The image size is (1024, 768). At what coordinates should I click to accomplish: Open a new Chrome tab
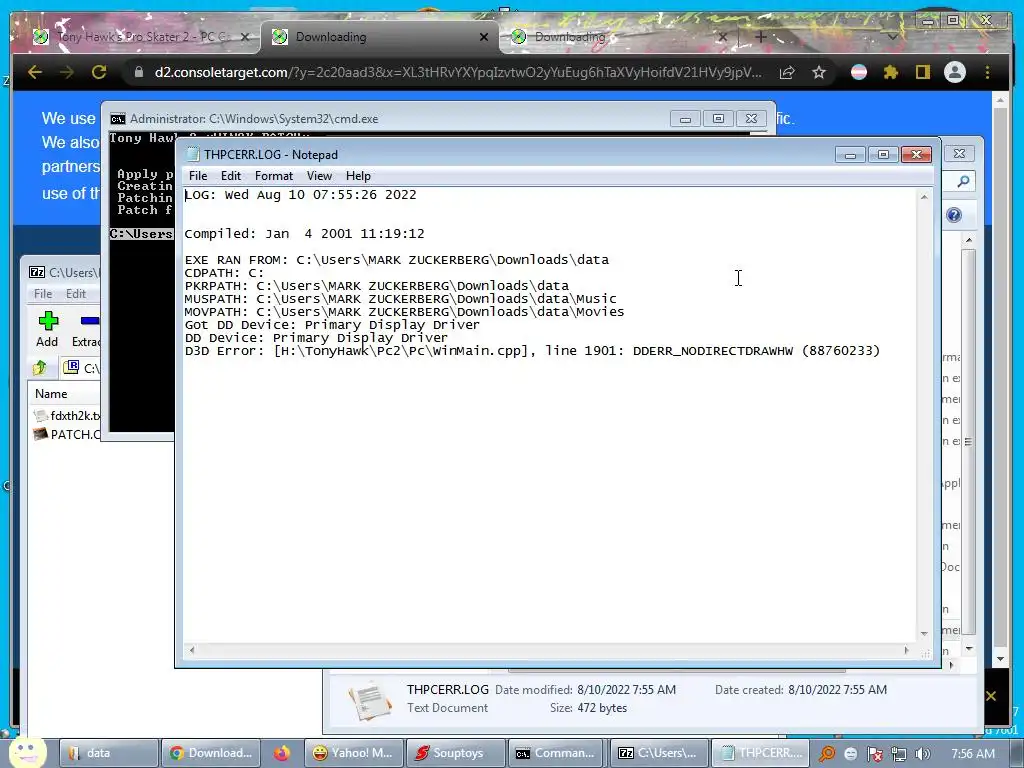pyautogui.click(x=761, y=37)
